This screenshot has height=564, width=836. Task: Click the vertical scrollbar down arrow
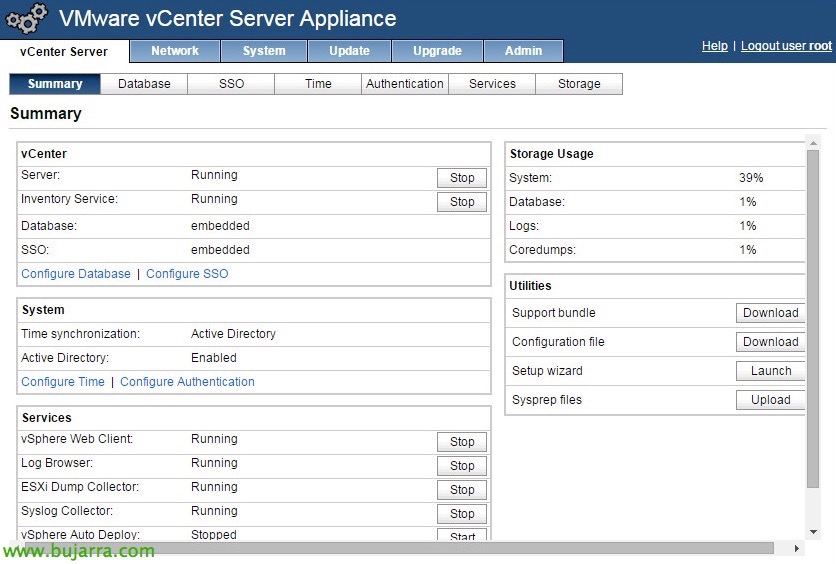(x=813, y=532)
